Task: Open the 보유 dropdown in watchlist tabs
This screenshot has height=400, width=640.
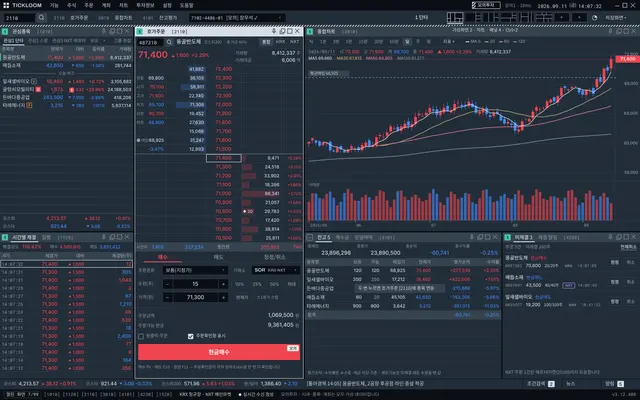Action: (x=97, y=41)
